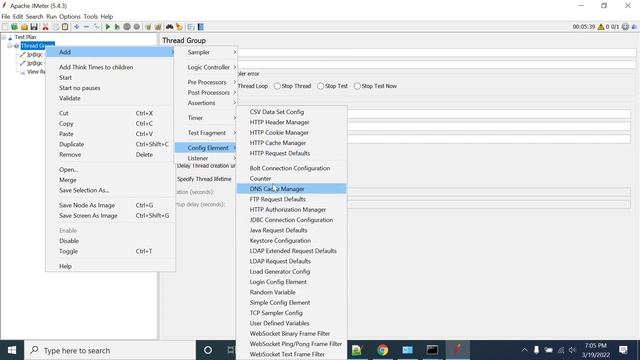Image resolution: width=640 pixels, height=360 pixels.
Task: Click the Toggle enable toolbar icon
Action: click(x=96, y=27)
